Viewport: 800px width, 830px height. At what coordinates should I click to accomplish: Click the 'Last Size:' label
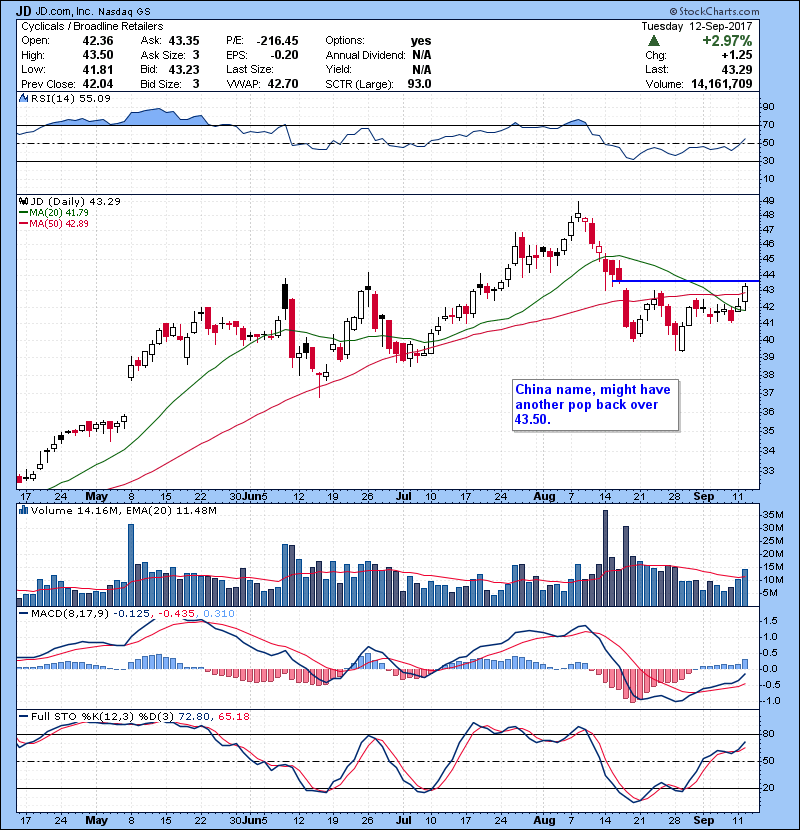click(x=250, y=69)
